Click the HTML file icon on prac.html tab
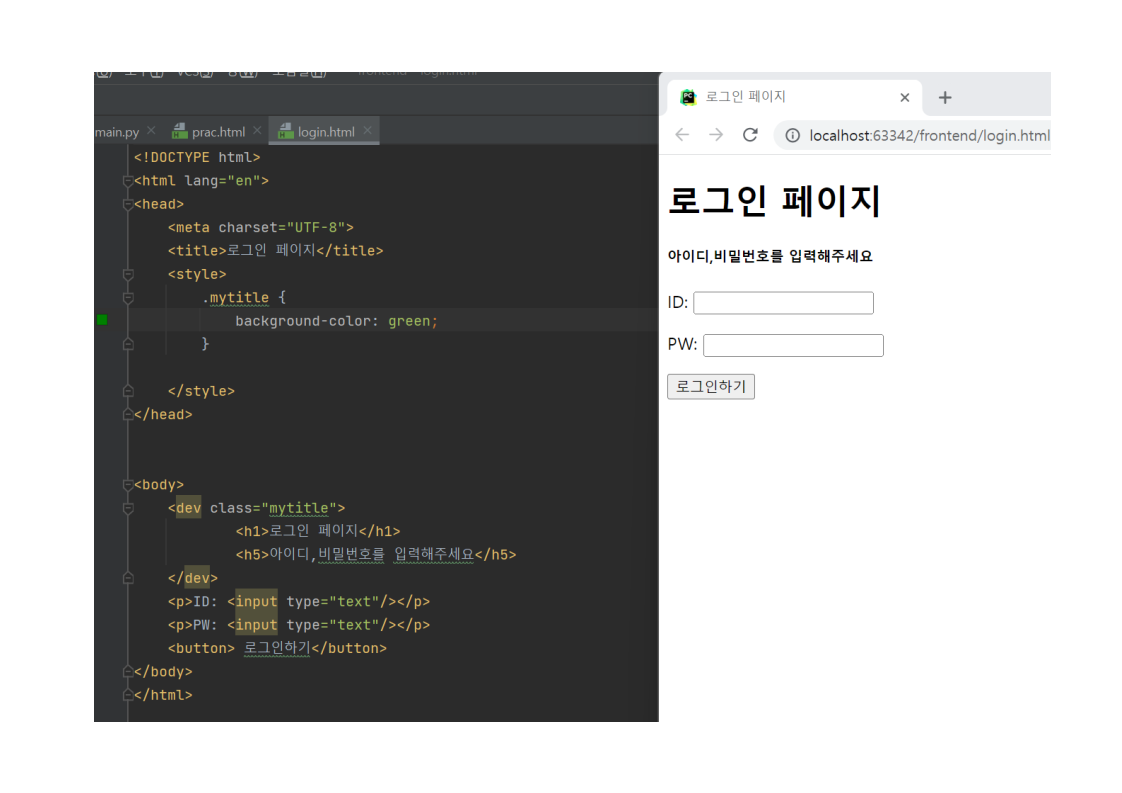The image size is (1122, 793). pyautogui.click(x=180, y=131)
